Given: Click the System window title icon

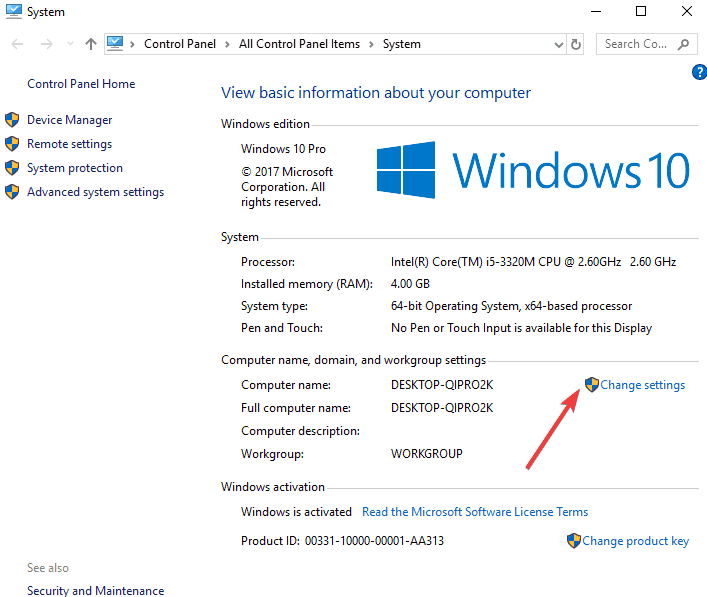Looking at the screenshot, I should click(x=14, y=11).
